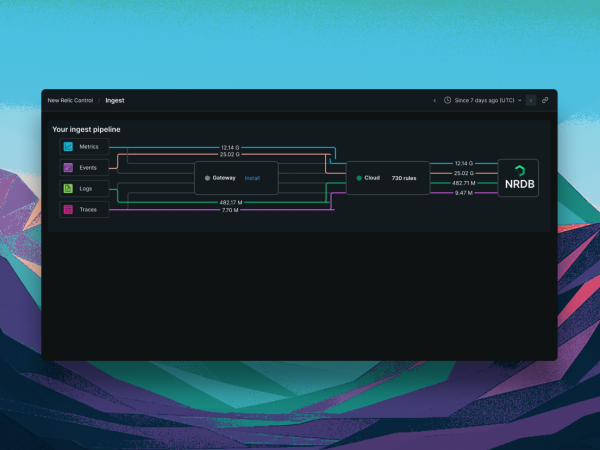Click the Metrics chart icon
Screen dimensions: 600x450
[68, 147]
